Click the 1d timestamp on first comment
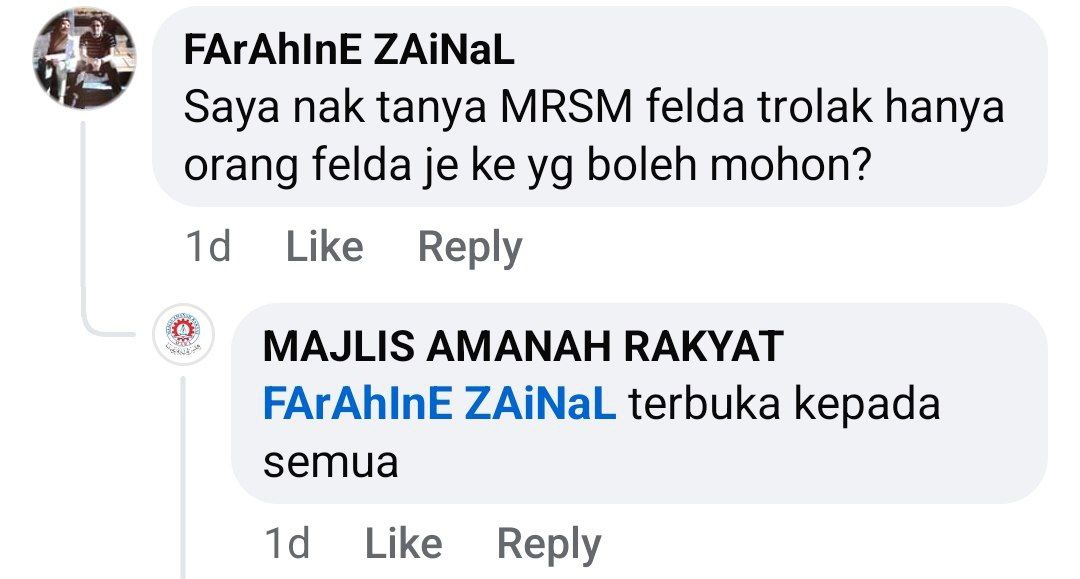The image size is (1080, 579). (208, 246)
